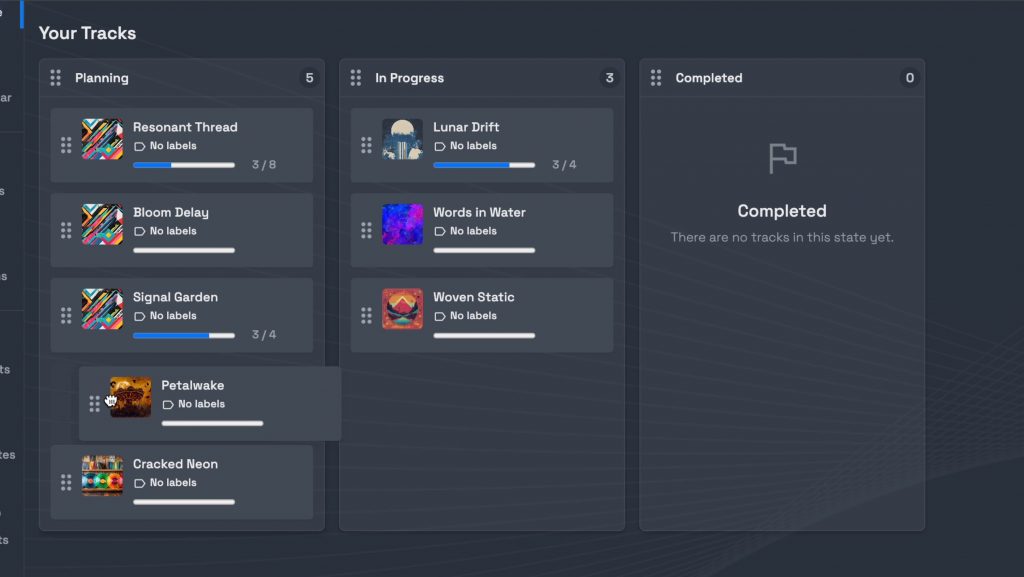This screenshot has width=1024, height=577.
Task: Click the Woven Static card drag handle
Action: click(366, 315)
